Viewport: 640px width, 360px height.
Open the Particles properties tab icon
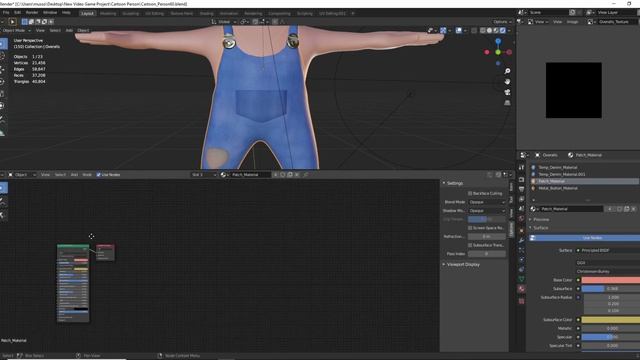tap(522, 250)
